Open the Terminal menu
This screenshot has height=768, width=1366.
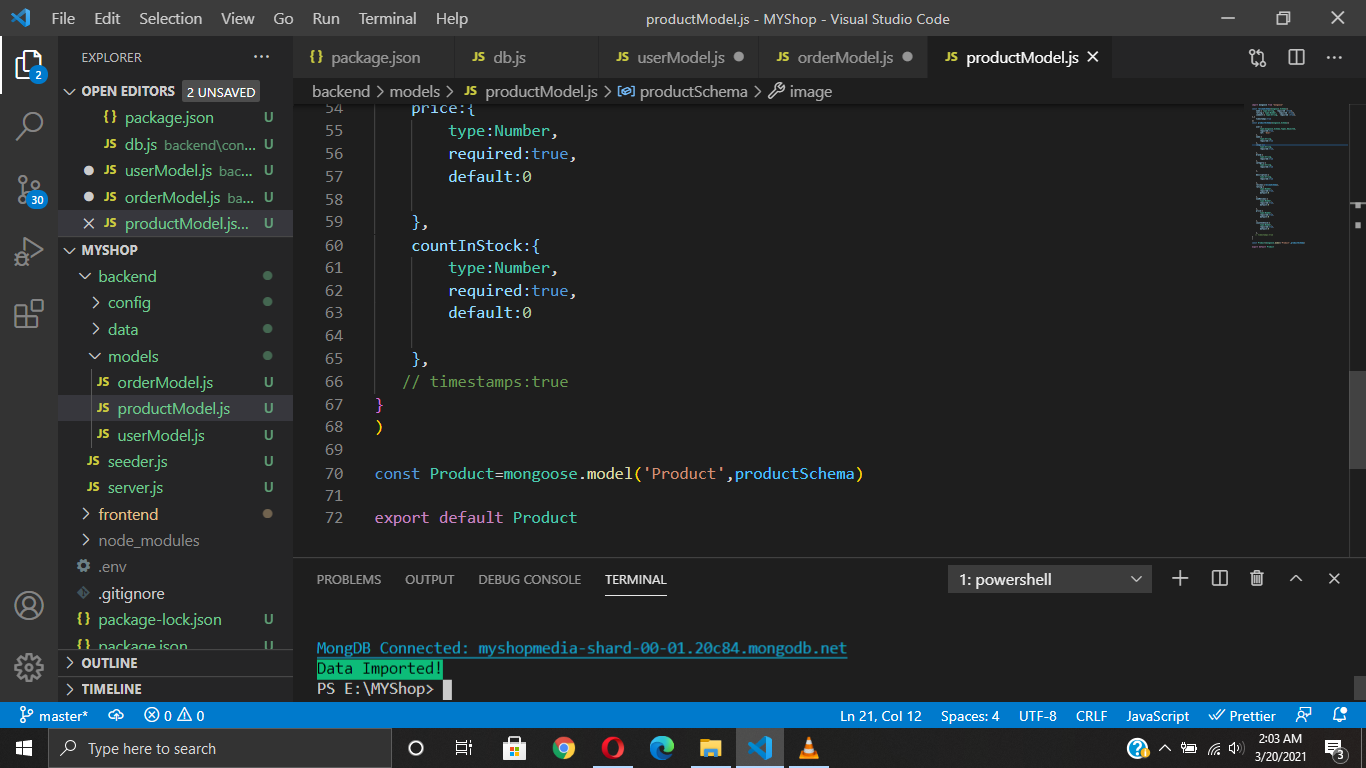(387, 18)
